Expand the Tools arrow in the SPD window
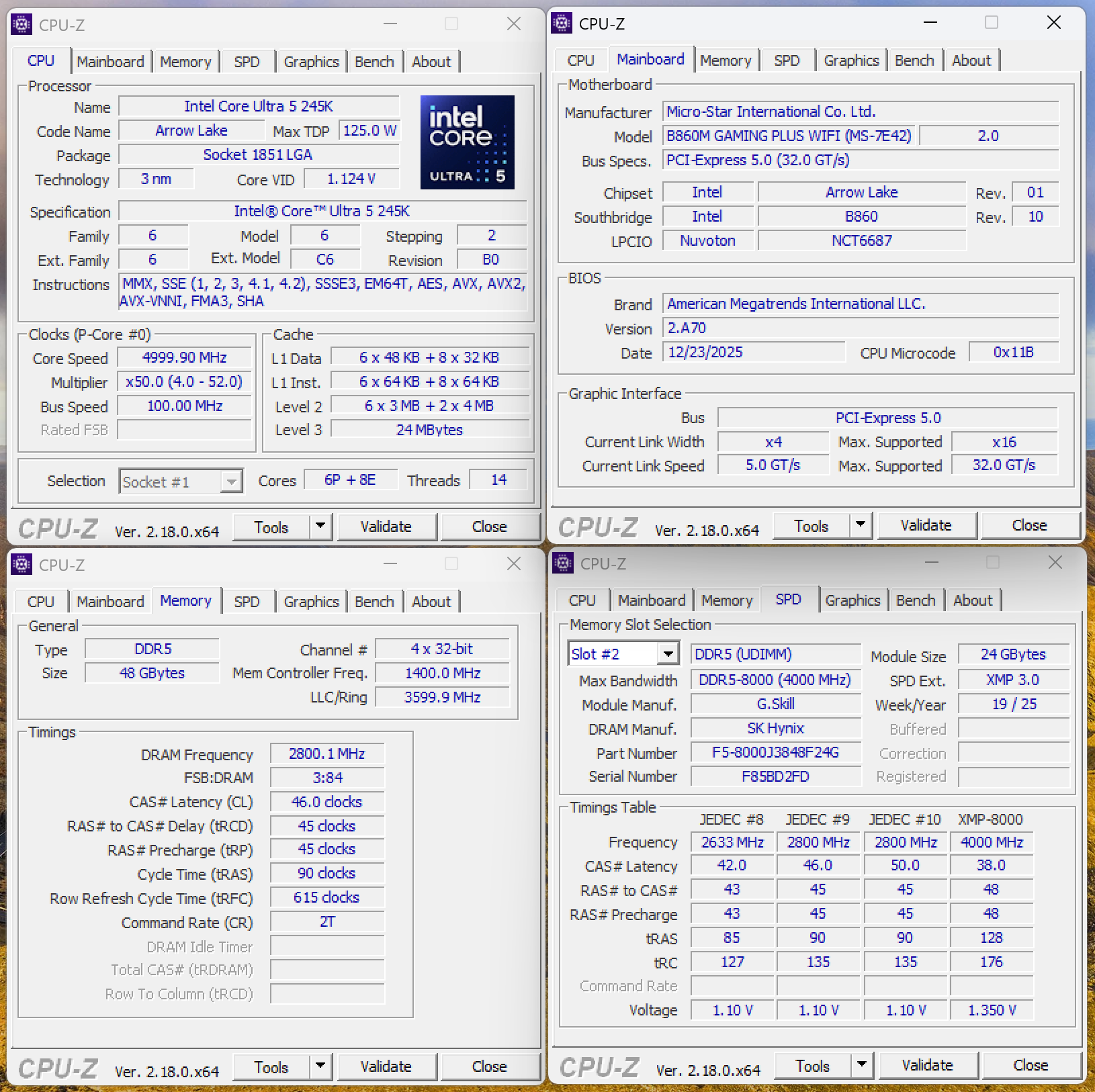This screenshot has width=1095, height=1092. click(x=862, y=1065)
